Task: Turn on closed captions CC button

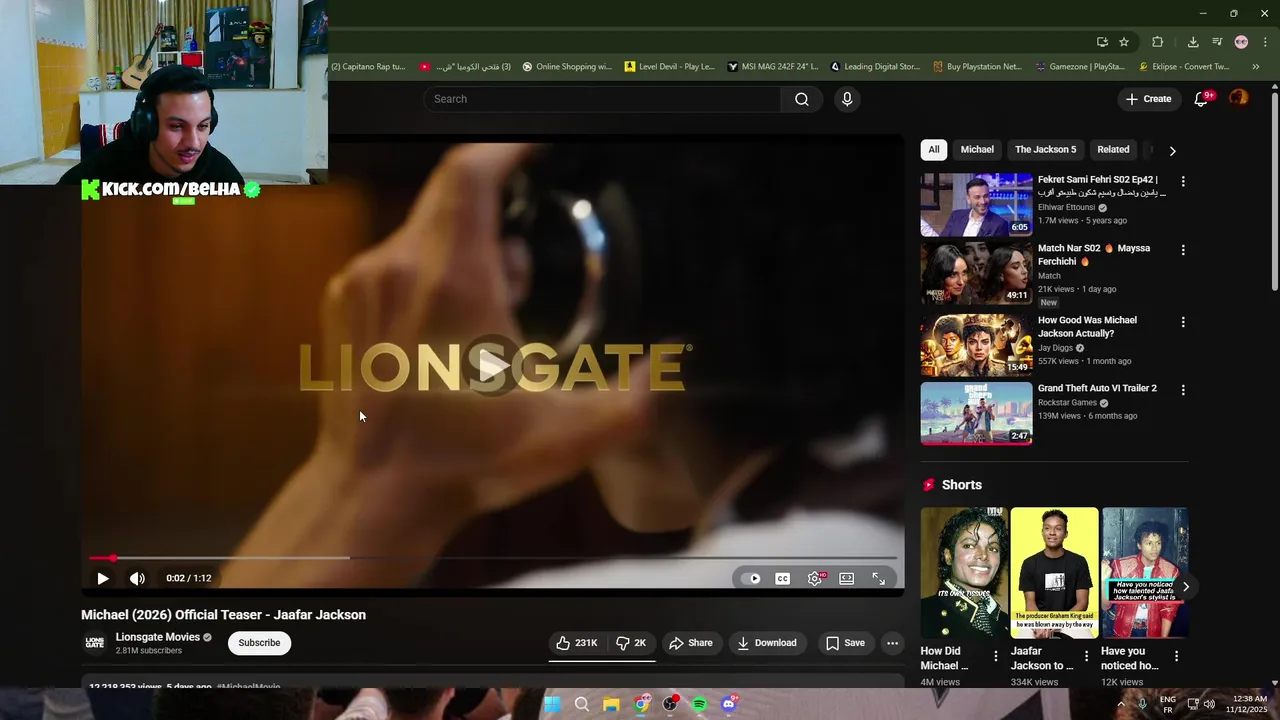Action: coord(783,578)
